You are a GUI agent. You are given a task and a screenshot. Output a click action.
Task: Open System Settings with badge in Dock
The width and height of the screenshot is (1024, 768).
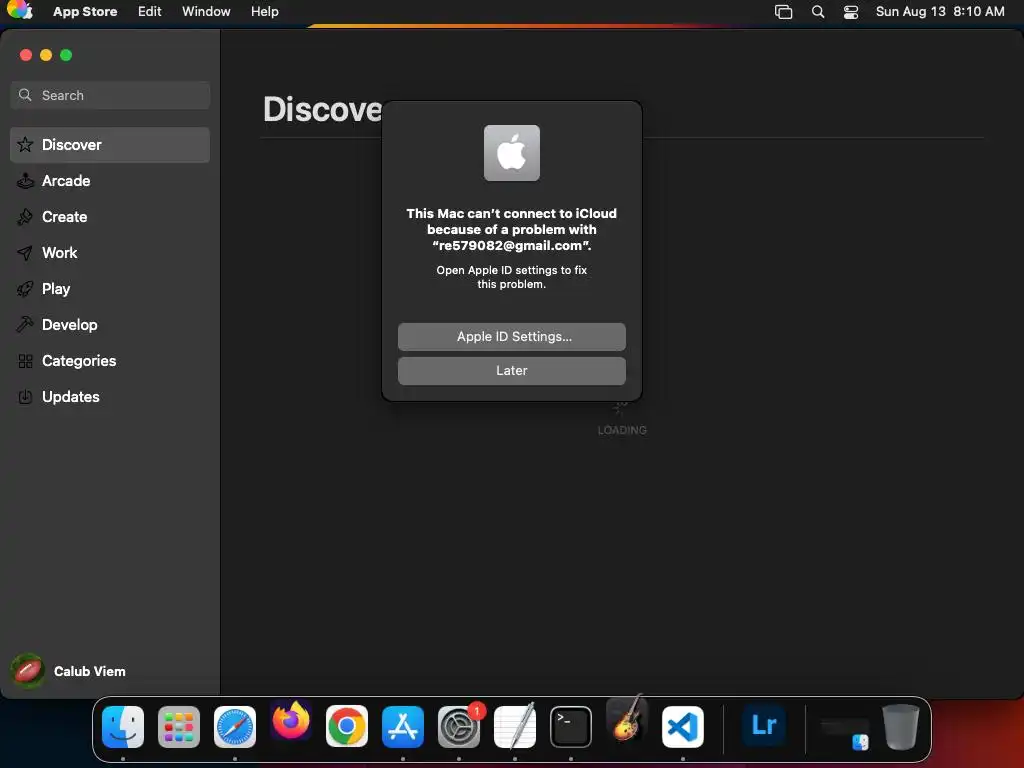[x=459, y=727]
